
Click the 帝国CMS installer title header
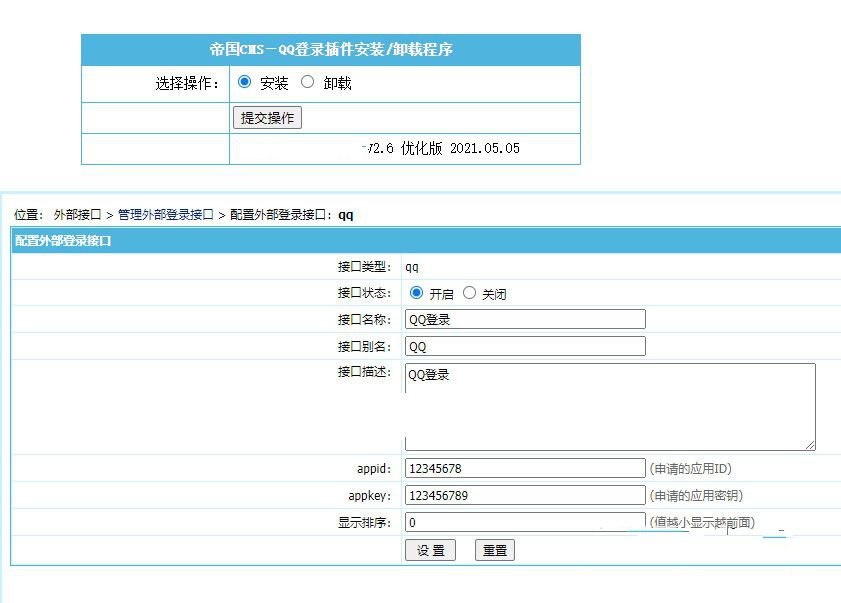point(331,49)
